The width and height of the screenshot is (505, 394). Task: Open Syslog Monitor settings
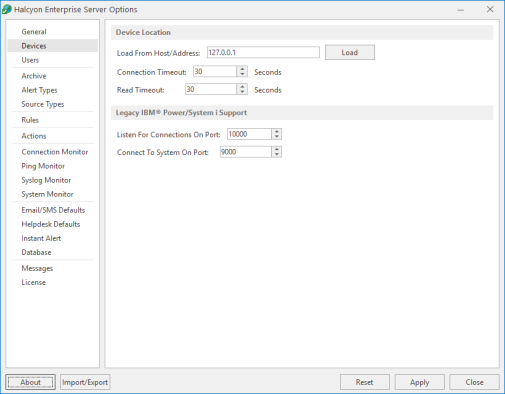pos(46,180)
